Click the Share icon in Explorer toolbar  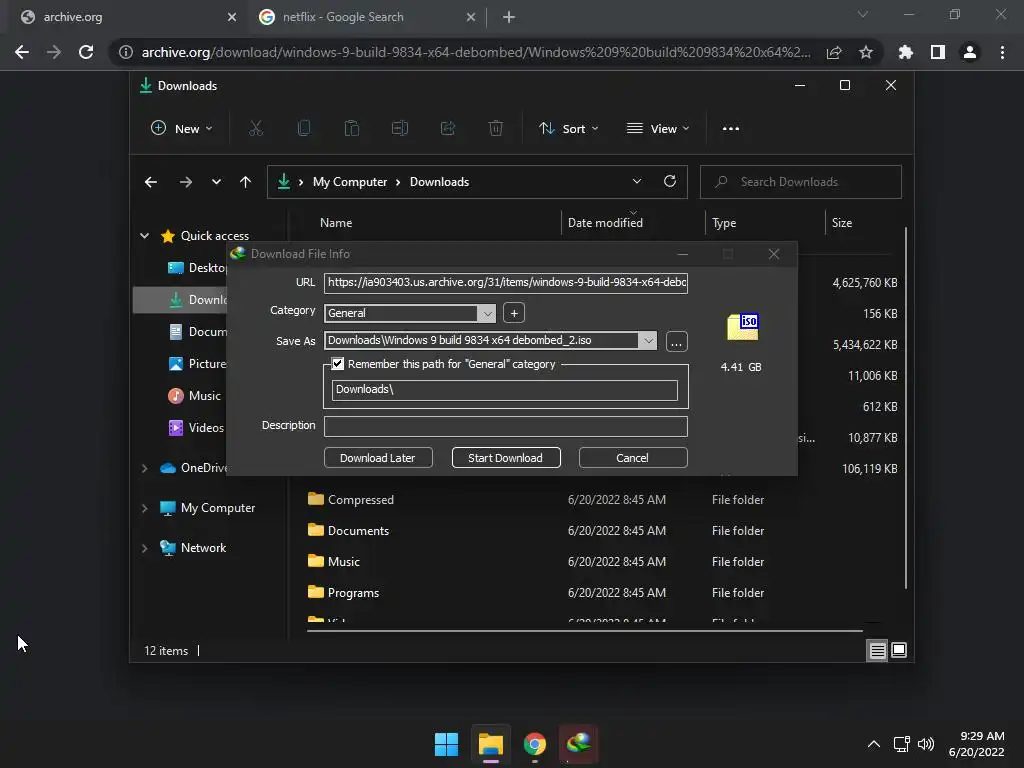point(448,129)
